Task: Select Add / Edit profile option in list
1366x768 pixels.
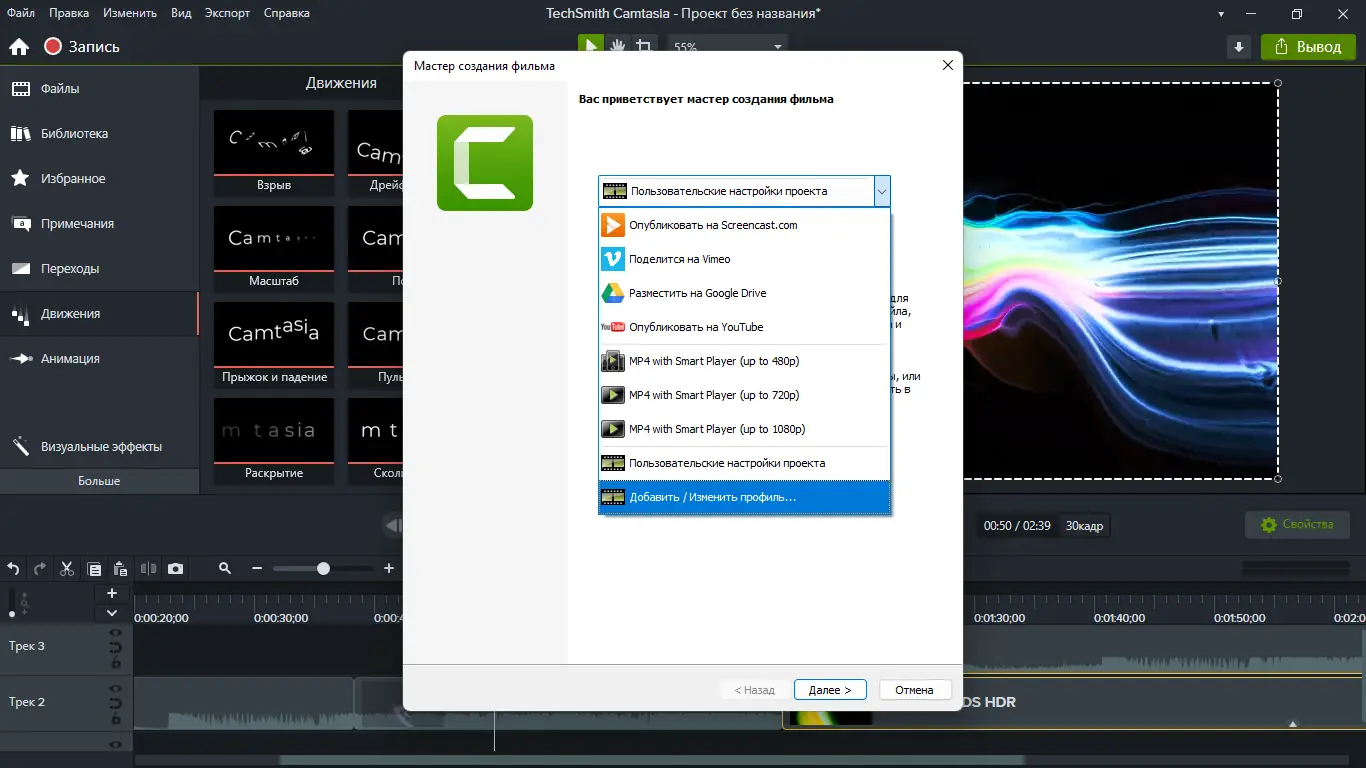Action: [x=744, y=497]
